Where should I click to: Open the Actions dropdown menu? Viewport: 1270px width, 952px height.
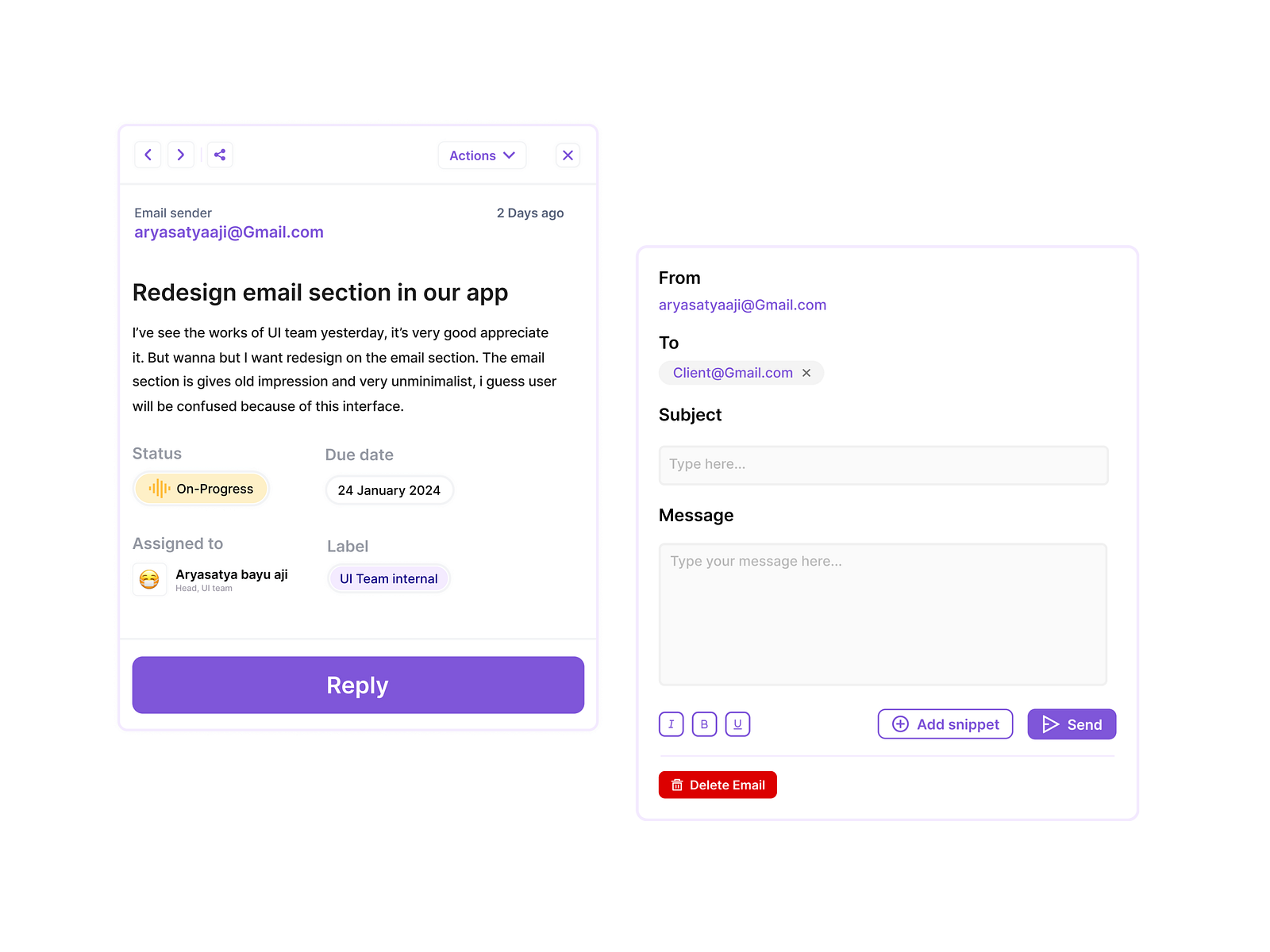[x=482, y=155]
